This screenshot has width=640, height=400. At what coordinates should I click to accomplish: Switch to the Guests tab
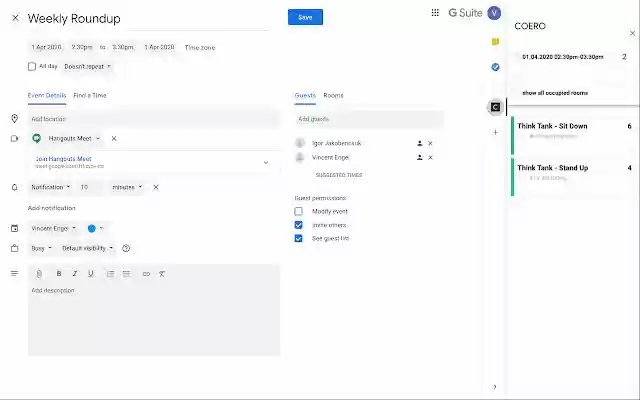(305, 96)
